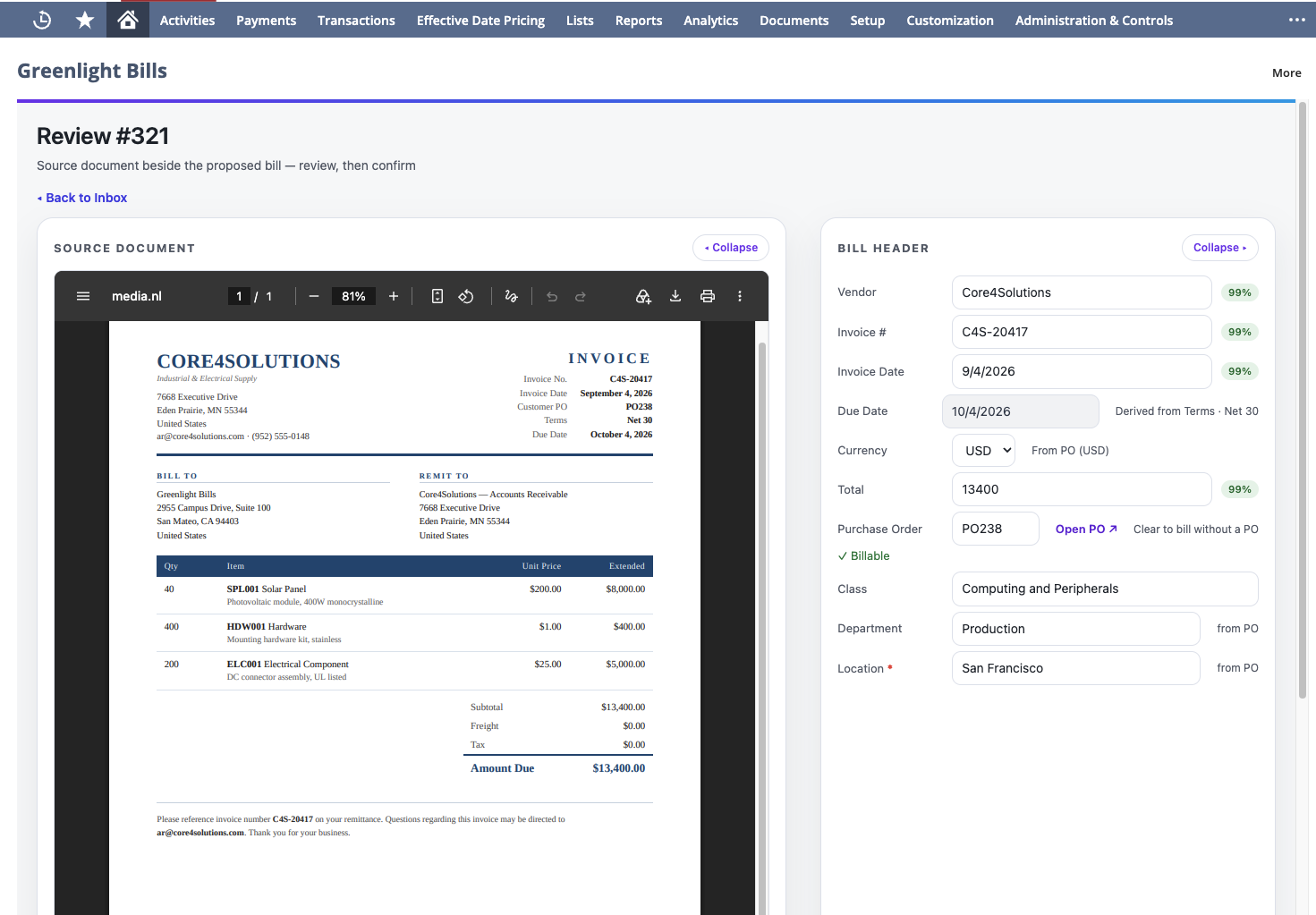The image size is (1316, 915).
Task: Edit the Total field 13400
Action: tap(1082, 489)
